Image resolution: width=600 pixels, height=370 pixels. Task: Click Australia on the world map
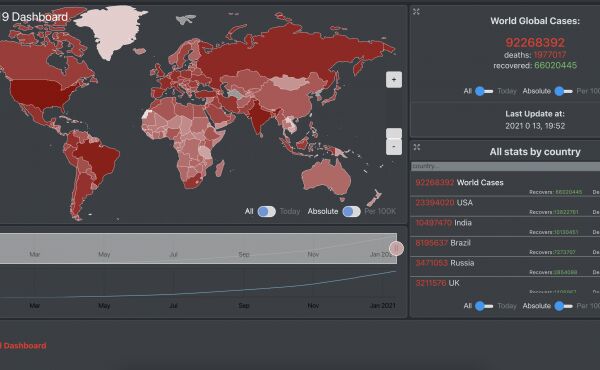(x=327, y=178)
